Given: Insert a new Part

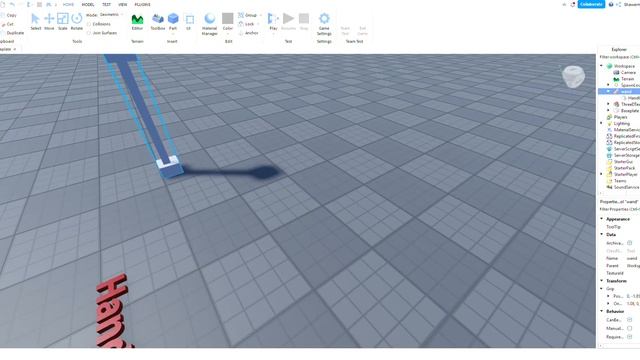Looking at the screenshot, I should (x=173, y=21).
